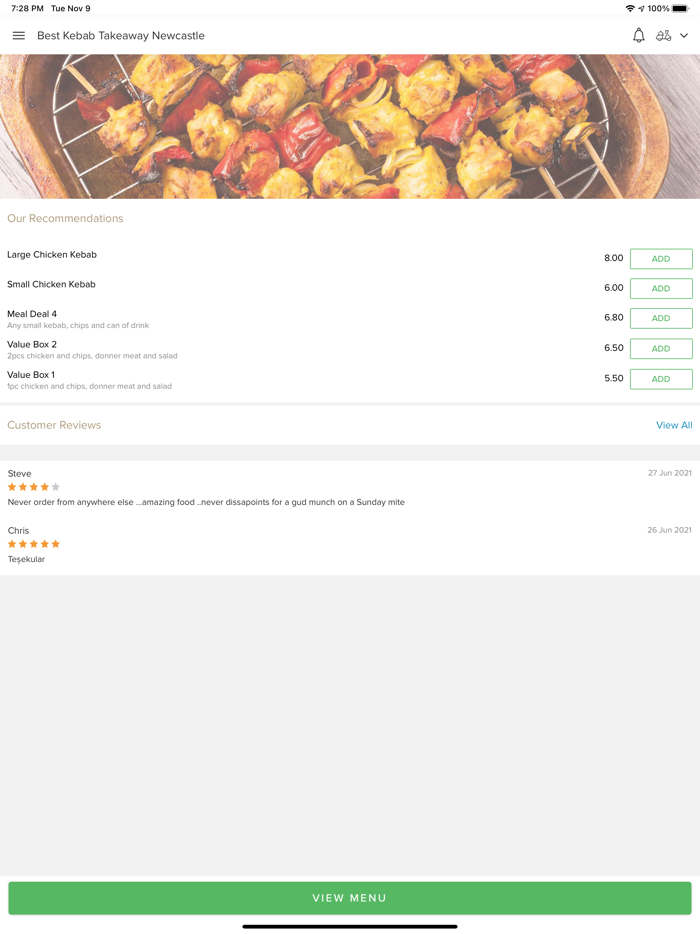Add Value Box 1 to order

pyautogui.click(x=660, y=379)
